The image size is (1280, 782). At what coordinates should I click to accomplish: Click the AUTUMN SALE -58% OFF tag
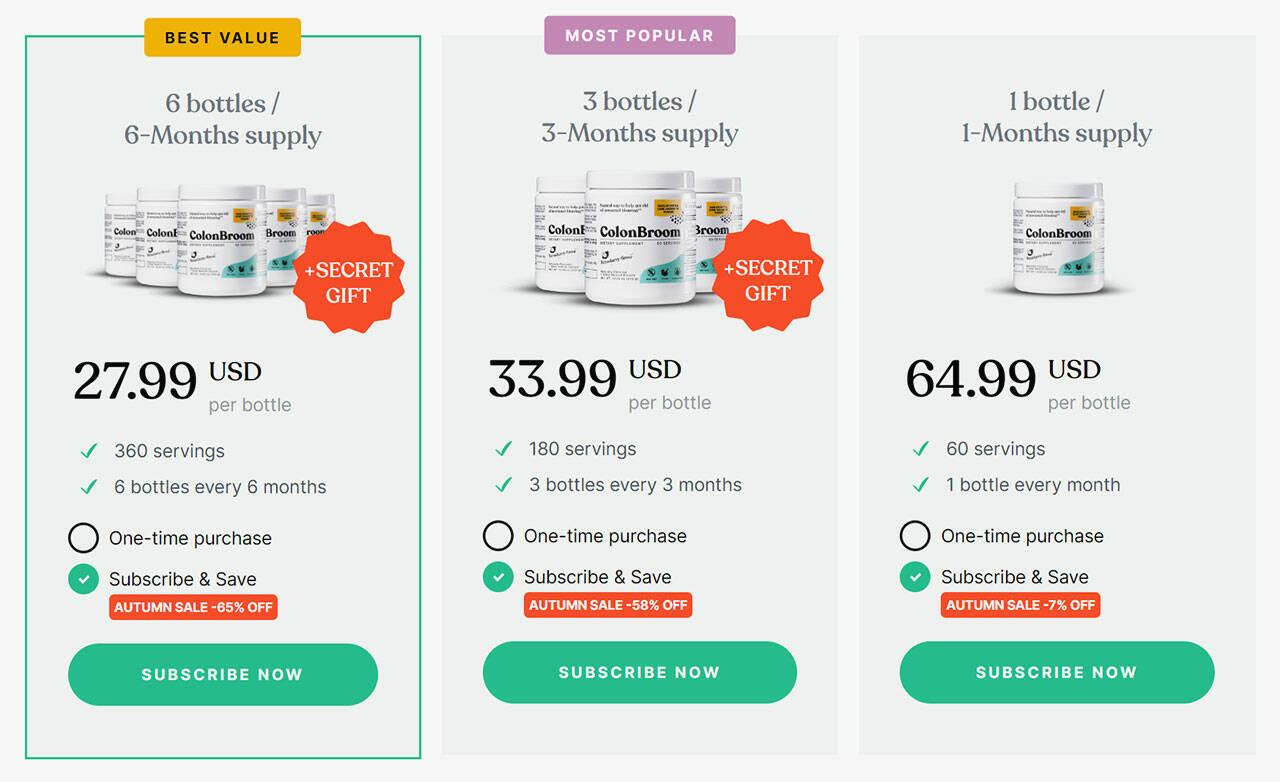point(608,605)
